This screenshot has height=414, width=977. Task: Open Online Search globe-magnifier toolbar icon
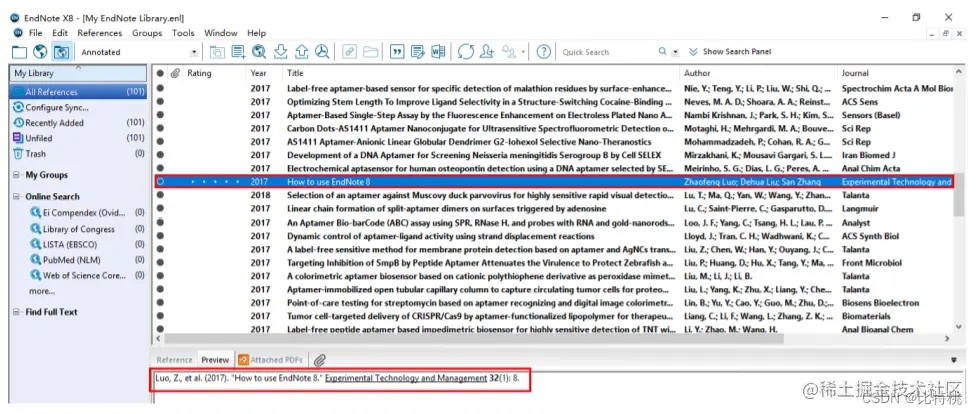pyautogui.click(x=259, y=52)
